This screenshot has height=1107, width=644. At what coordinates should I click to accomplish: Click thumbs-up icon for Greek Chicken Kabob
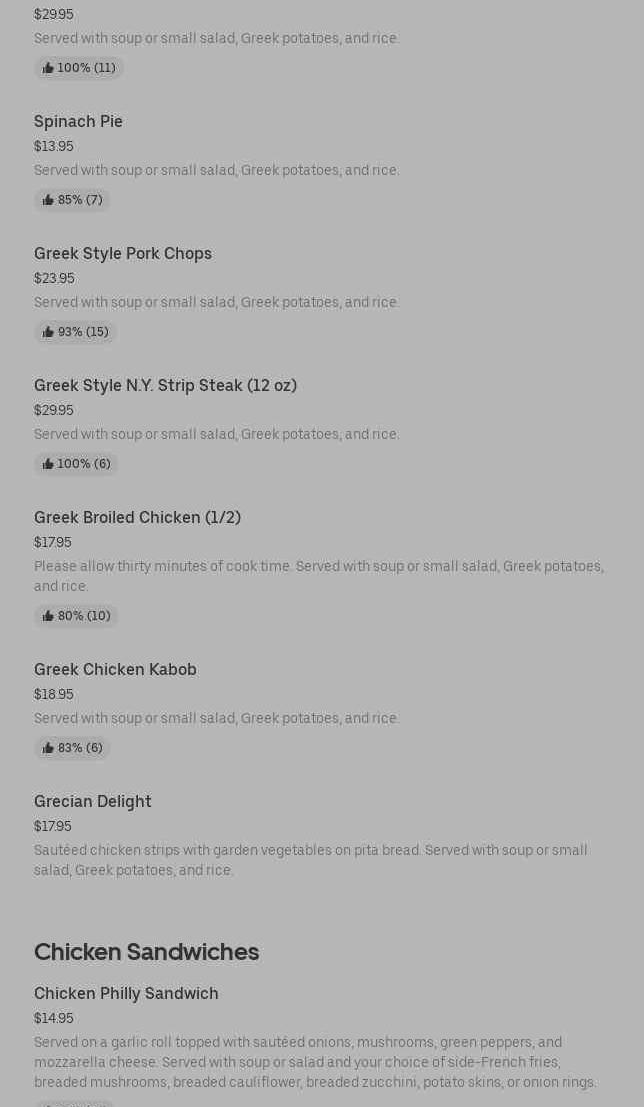tap(48, 748)
